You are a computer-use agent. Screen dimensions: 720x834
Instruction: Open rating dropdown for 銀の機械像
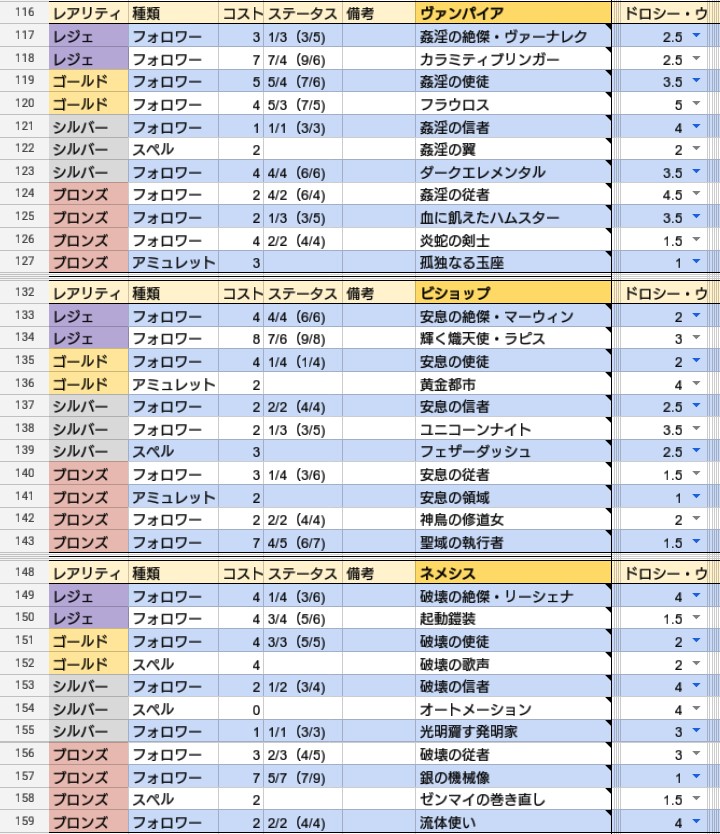(696, 777)
